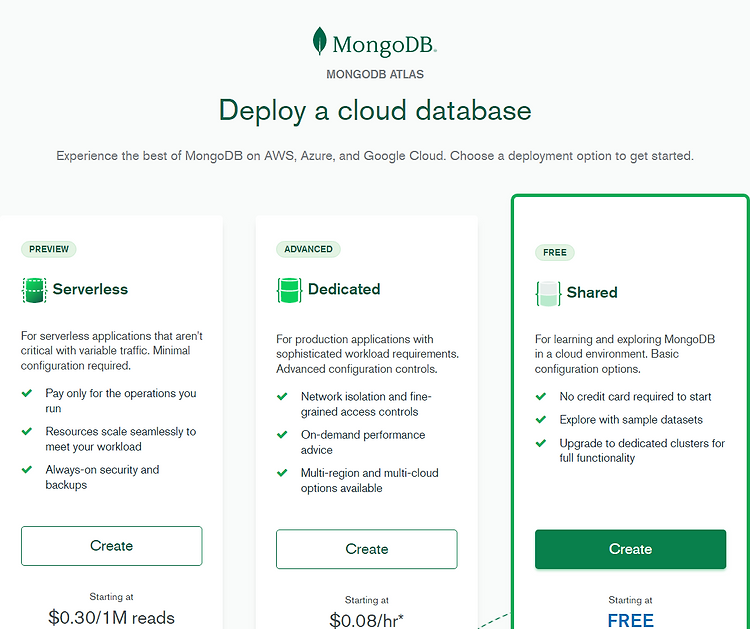
Task: Click the checkmark beside 'Network isolation'
Action: (x=282, y=397)
